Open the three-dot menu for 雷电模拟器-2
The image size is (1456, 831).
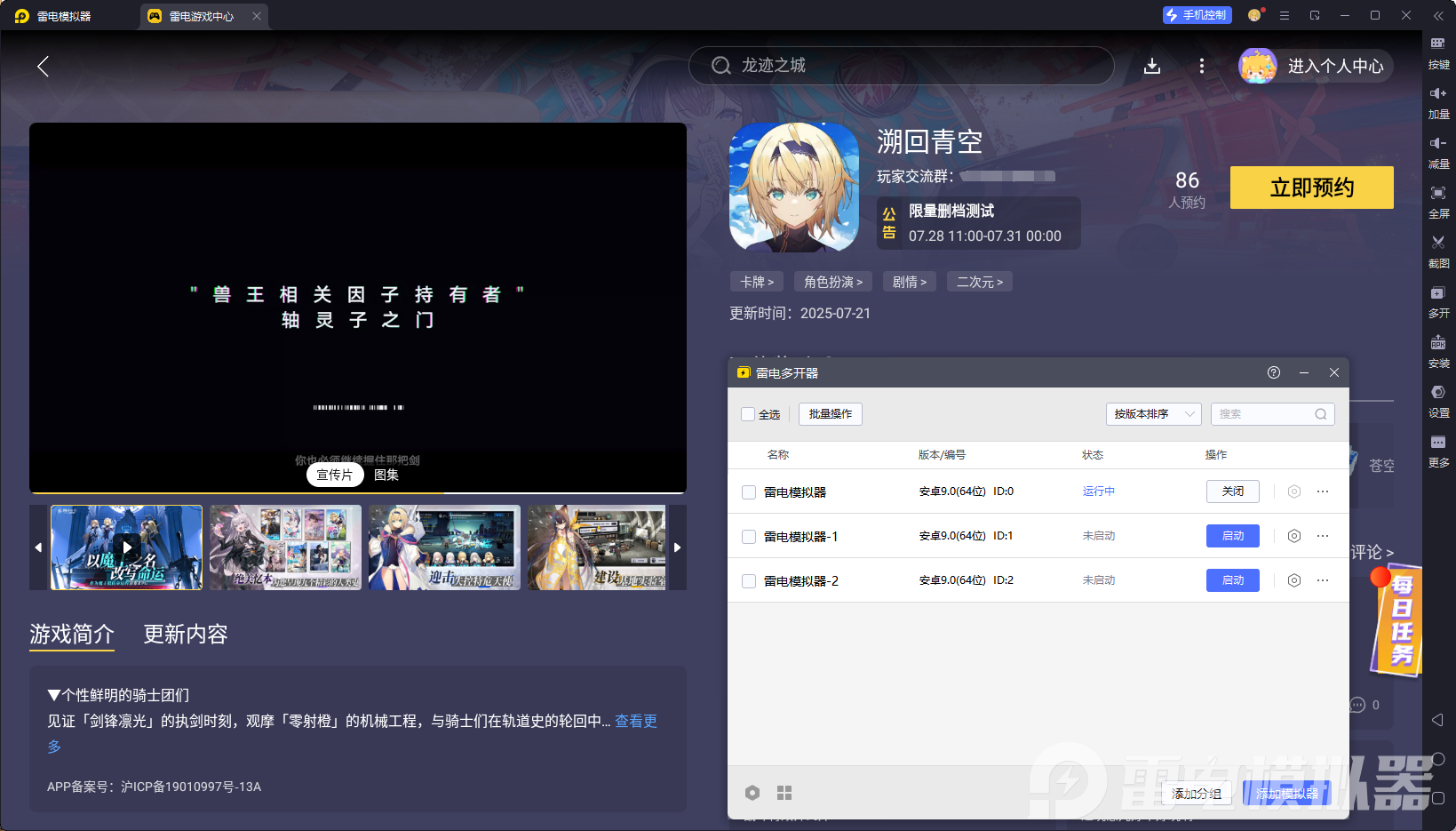click(1323, 580)
